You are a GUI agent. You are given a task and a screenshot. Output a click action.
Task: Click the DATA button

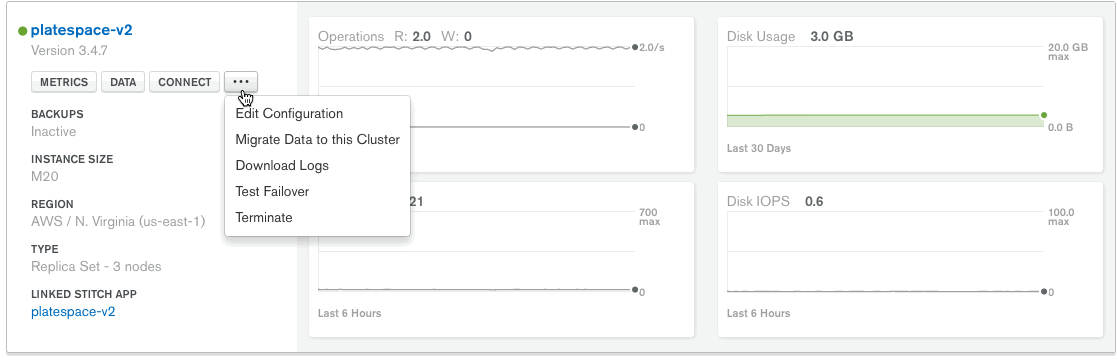pyautogui.click(x=123, y=82)
